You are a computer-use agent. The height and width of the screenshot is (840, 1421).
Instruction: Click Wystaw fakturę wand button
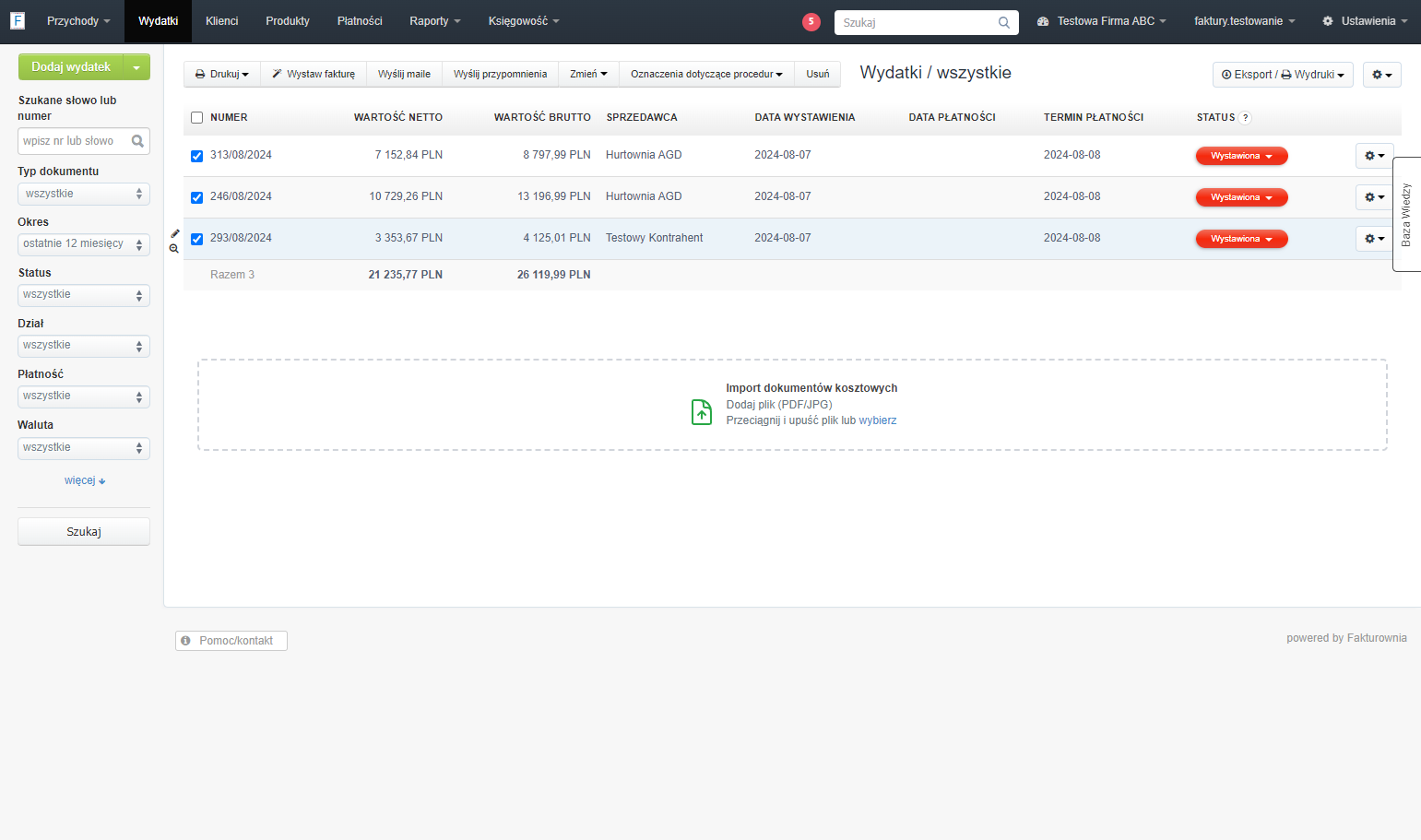pyautogui.click(x=314, y=74)
